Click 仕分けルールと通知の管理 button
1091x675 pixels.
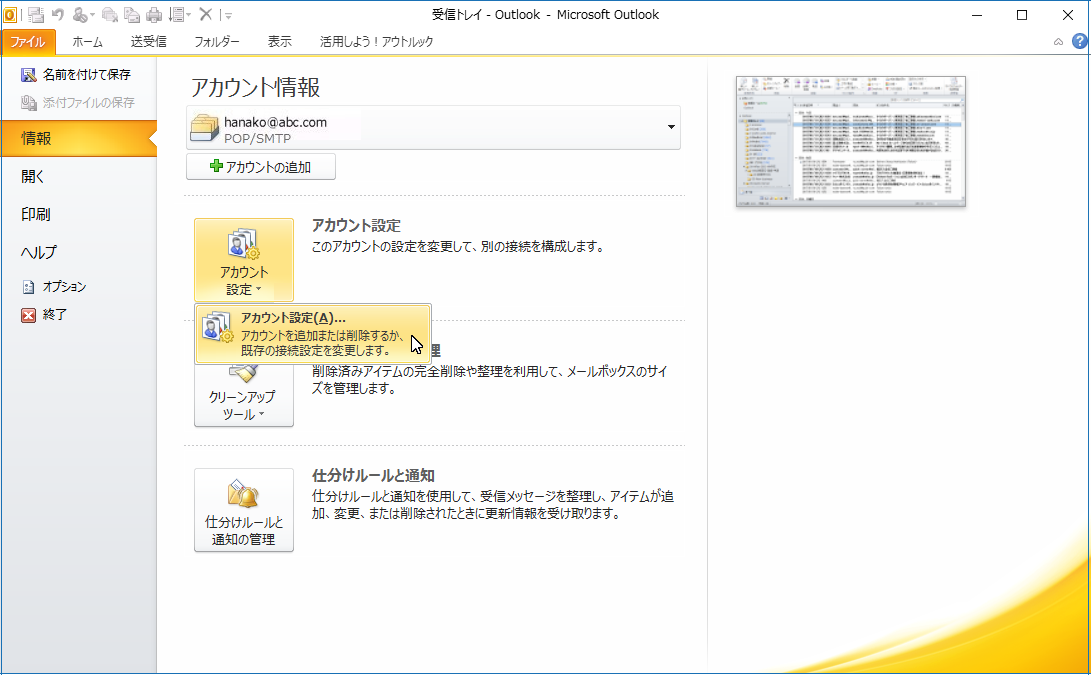click(x=244, y=510)
